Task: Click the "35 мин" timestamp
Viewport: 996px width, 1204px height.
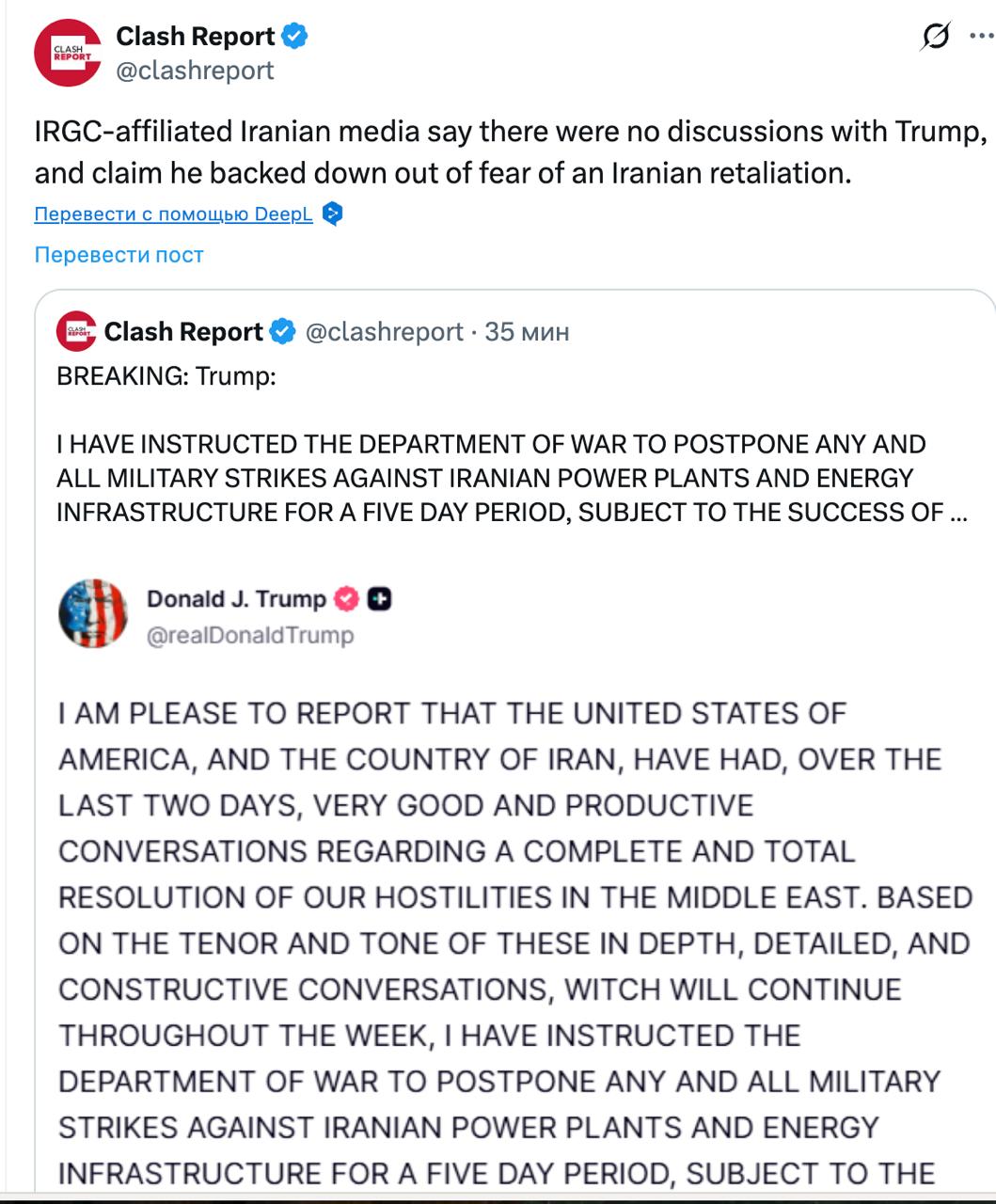Action: 527,331
